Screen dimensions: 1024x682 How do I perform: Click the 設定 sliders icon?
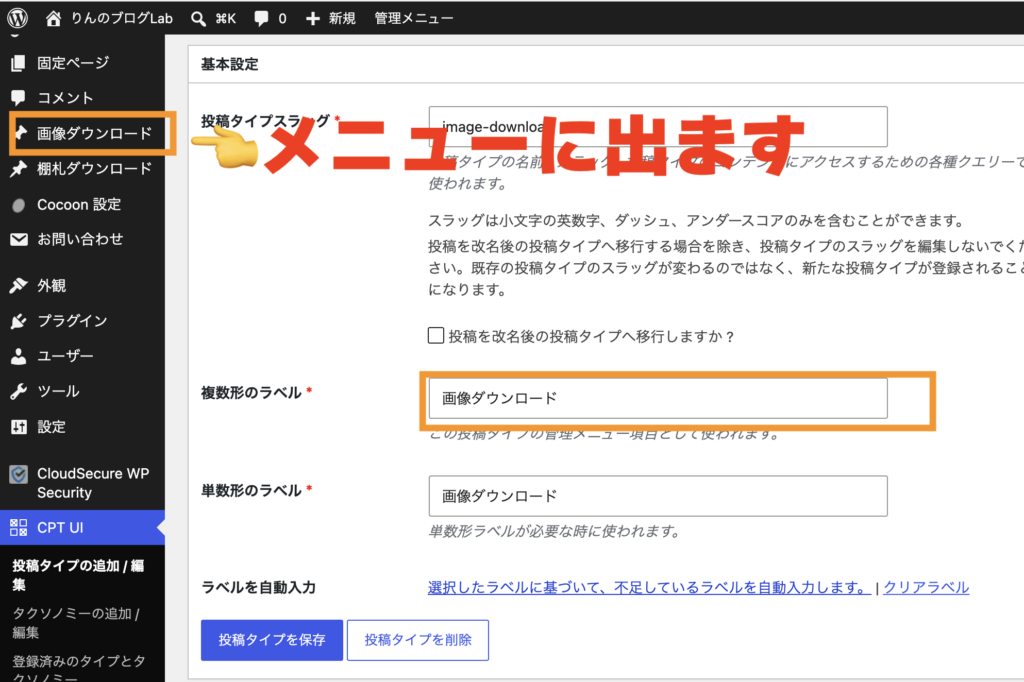18,427
